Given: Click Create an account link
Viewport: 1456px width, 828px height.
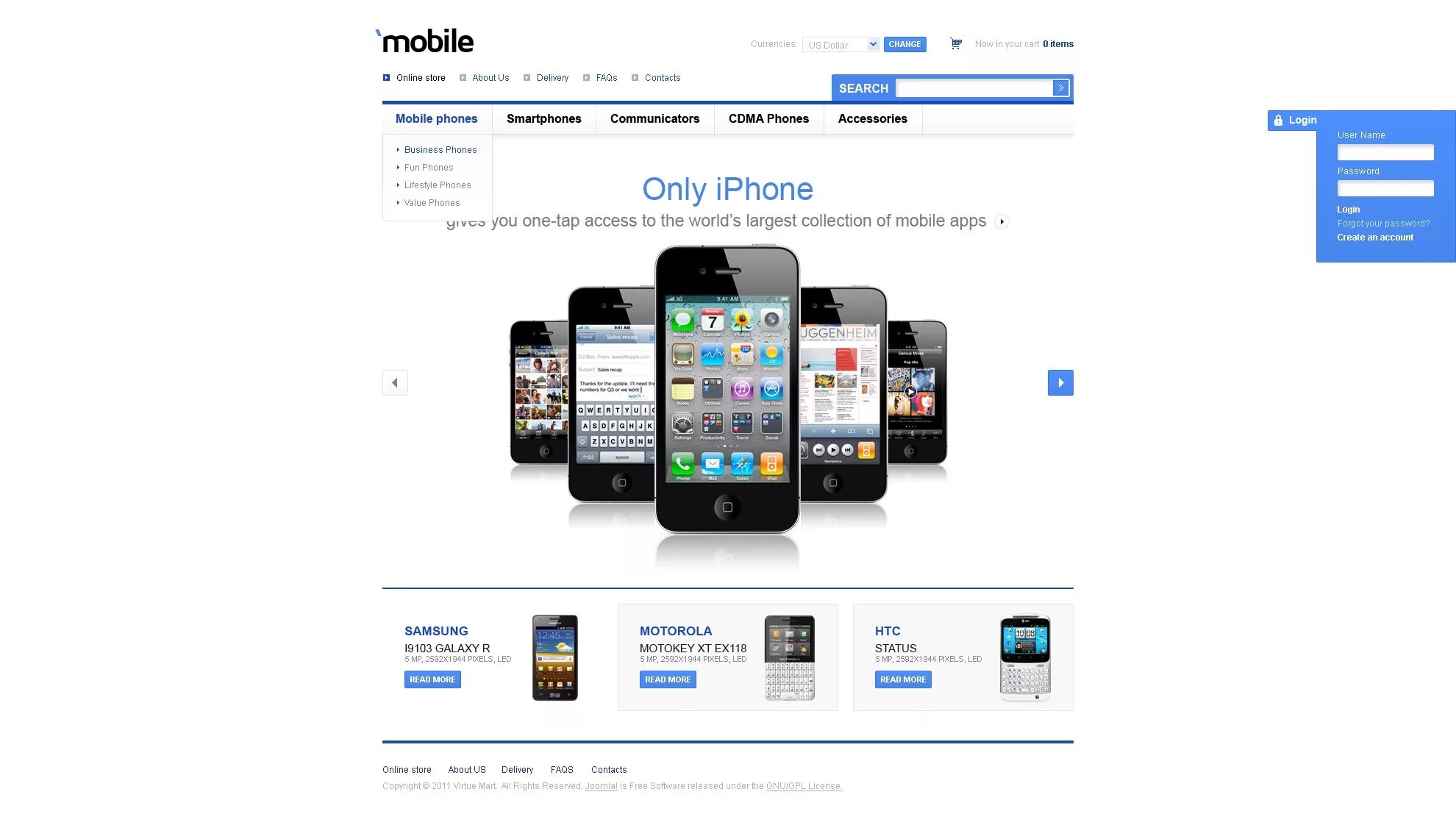Looking at the screenshot, I should tap(1374, 237).
